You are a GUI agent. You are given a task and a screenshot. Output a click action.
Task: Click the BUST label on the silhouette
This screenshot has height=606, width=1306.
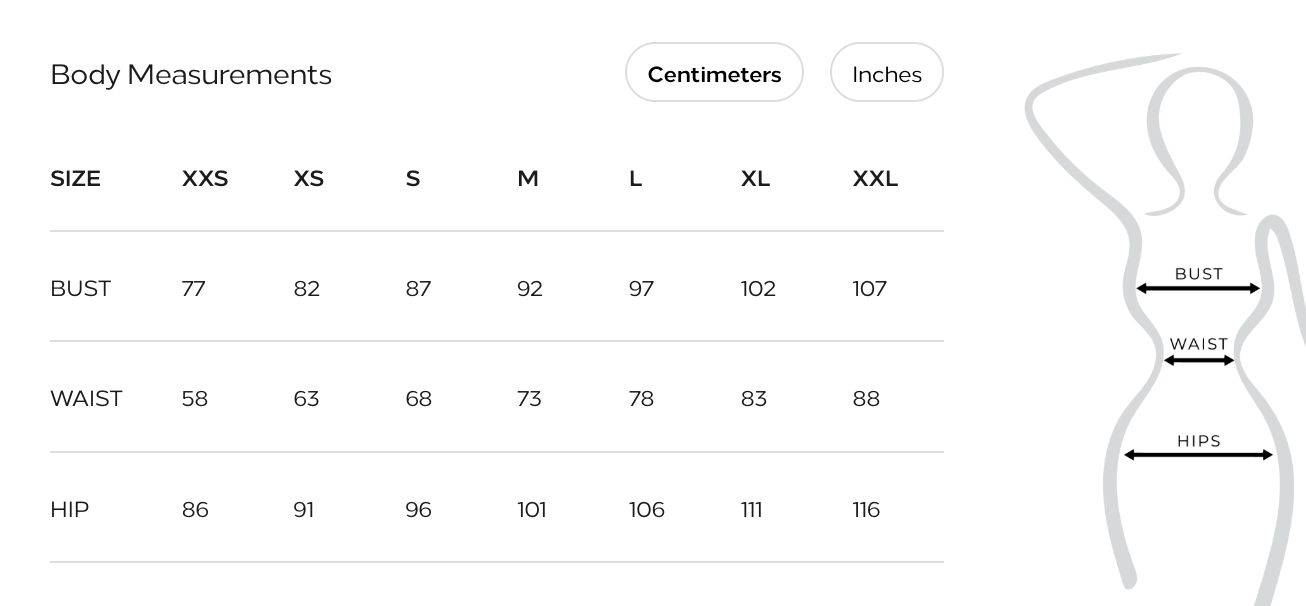click(1198, 273)
